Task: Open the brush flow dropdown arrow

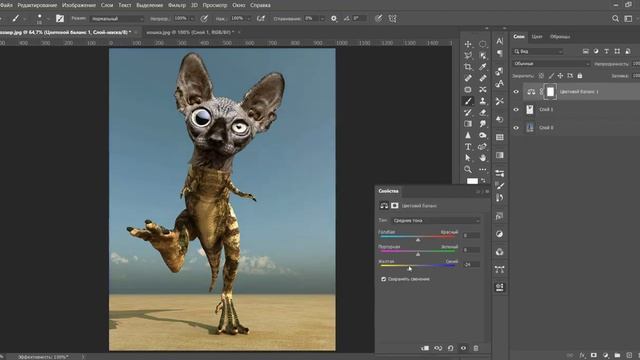Action: coord(249,19)
